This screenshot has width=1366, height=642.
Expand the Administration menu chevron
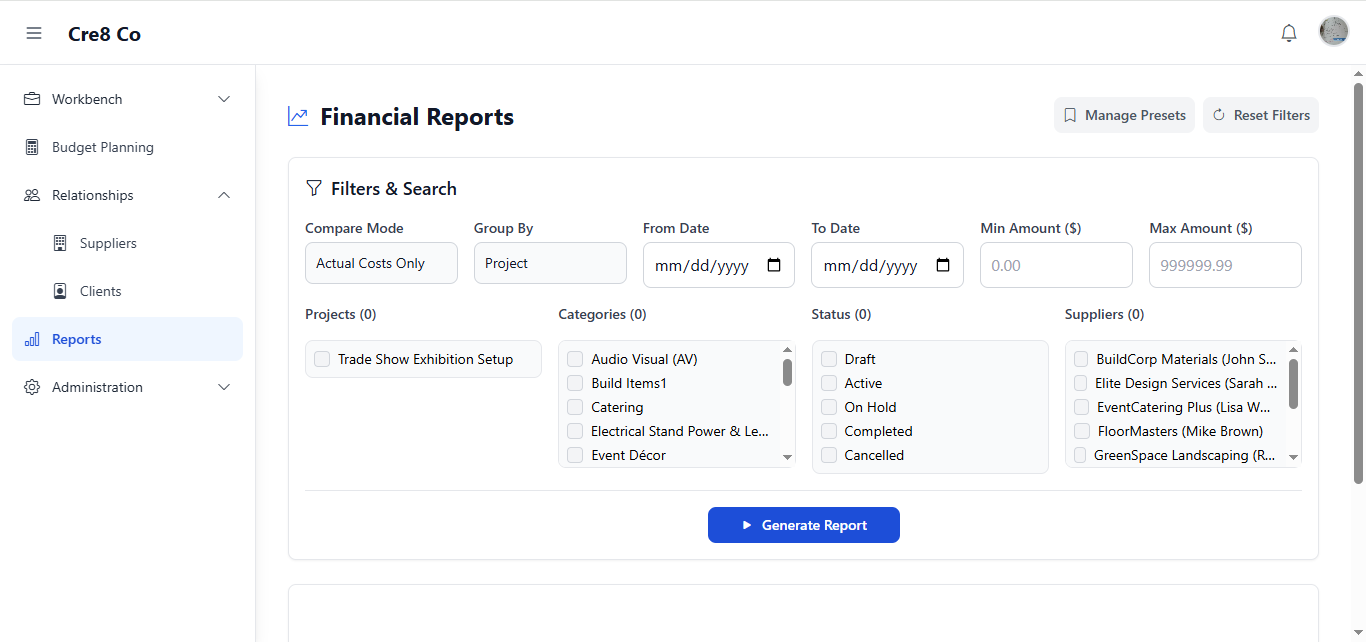(224, 387)
